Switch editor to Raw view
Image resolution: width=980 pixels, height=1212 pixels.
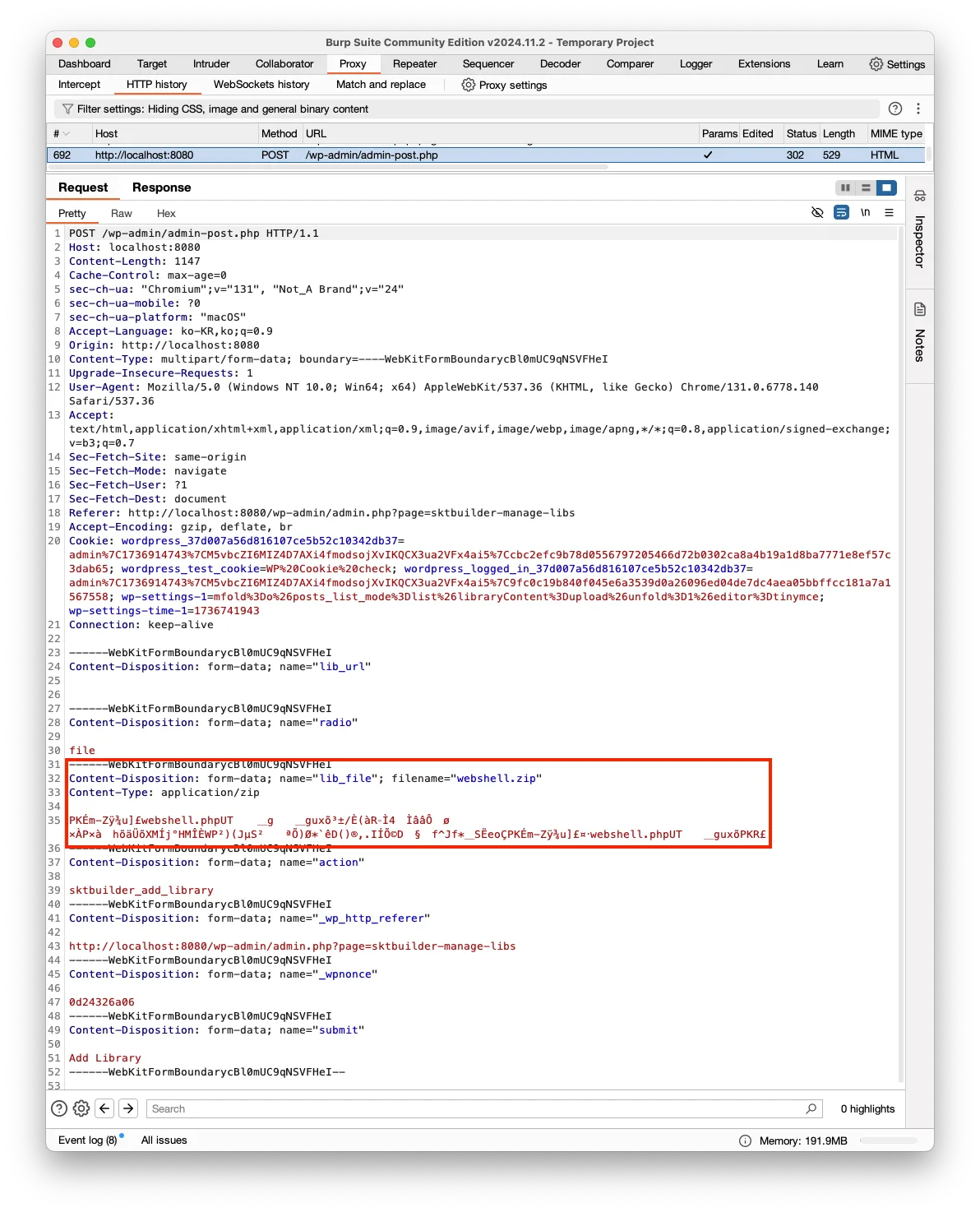(x=122, y=213)
